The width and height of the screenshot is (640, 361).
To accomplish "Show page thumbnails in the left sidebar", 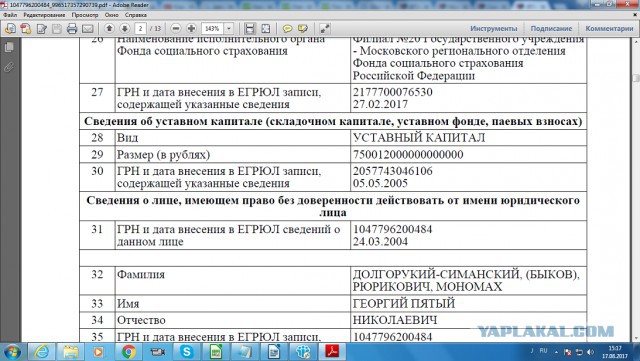I will 9,47.
